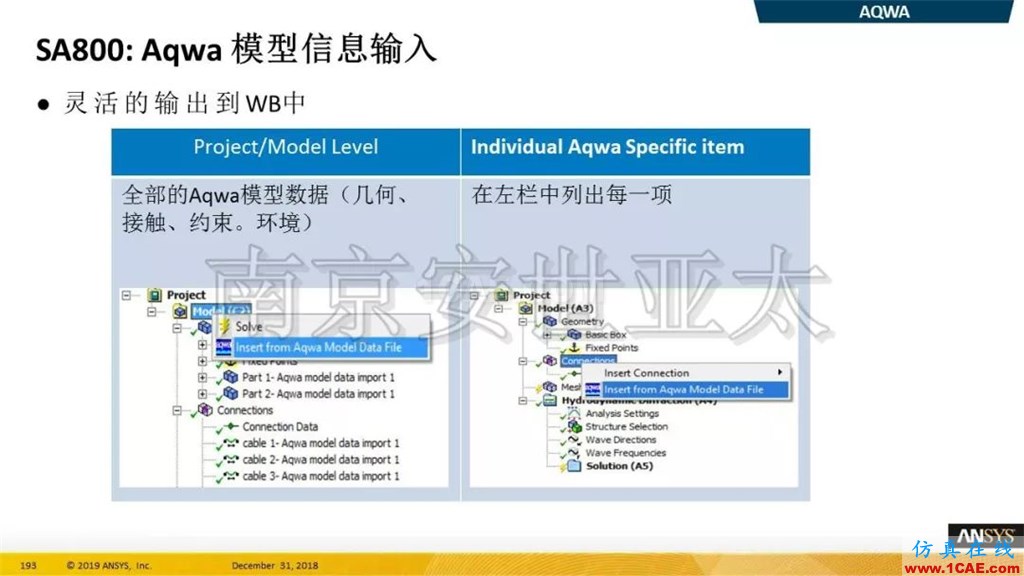
Task: Collapse the Model (A3) node
Action: click(x=498, y=308)
